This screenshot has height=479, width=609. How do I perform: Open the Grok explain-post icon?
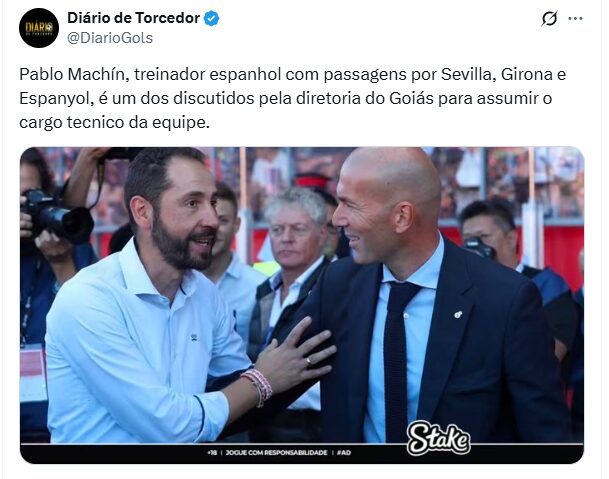(549, 18)
